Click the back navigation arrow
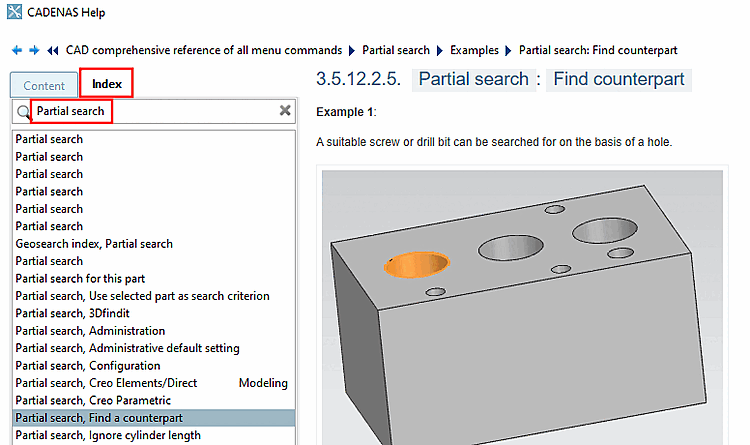The width and height of the screenshot is (750, 445). [x=17, y=50]
